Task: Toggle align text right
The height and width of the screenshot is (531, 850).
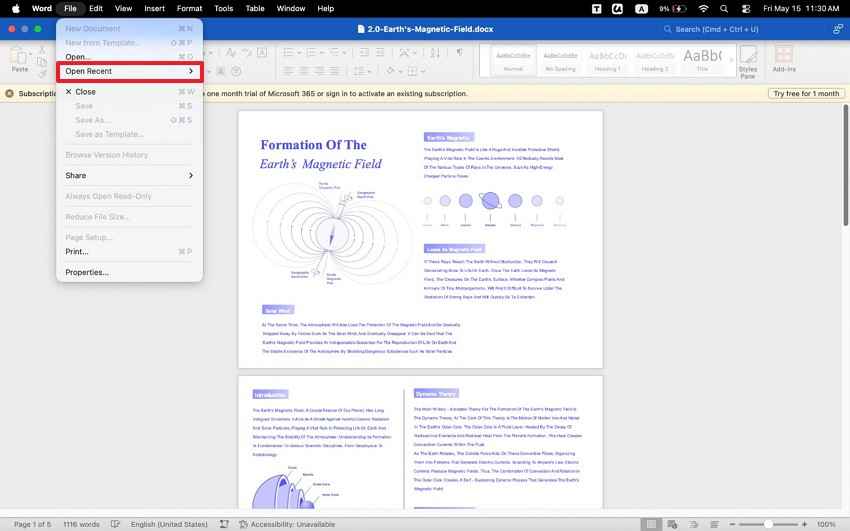Action: 320,71
